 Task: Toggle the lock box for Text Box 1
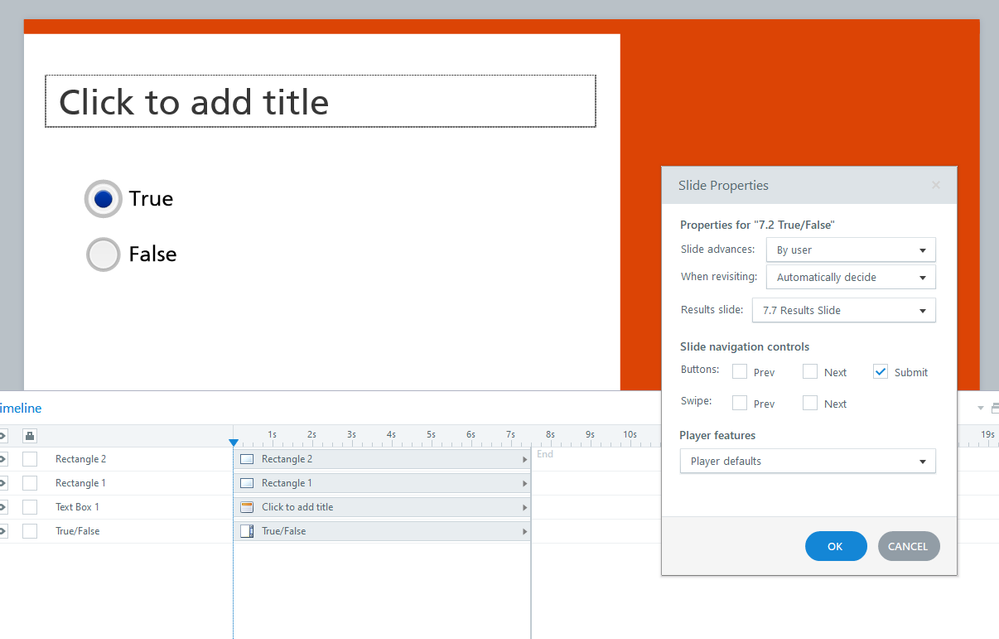[x=29, y=507]
